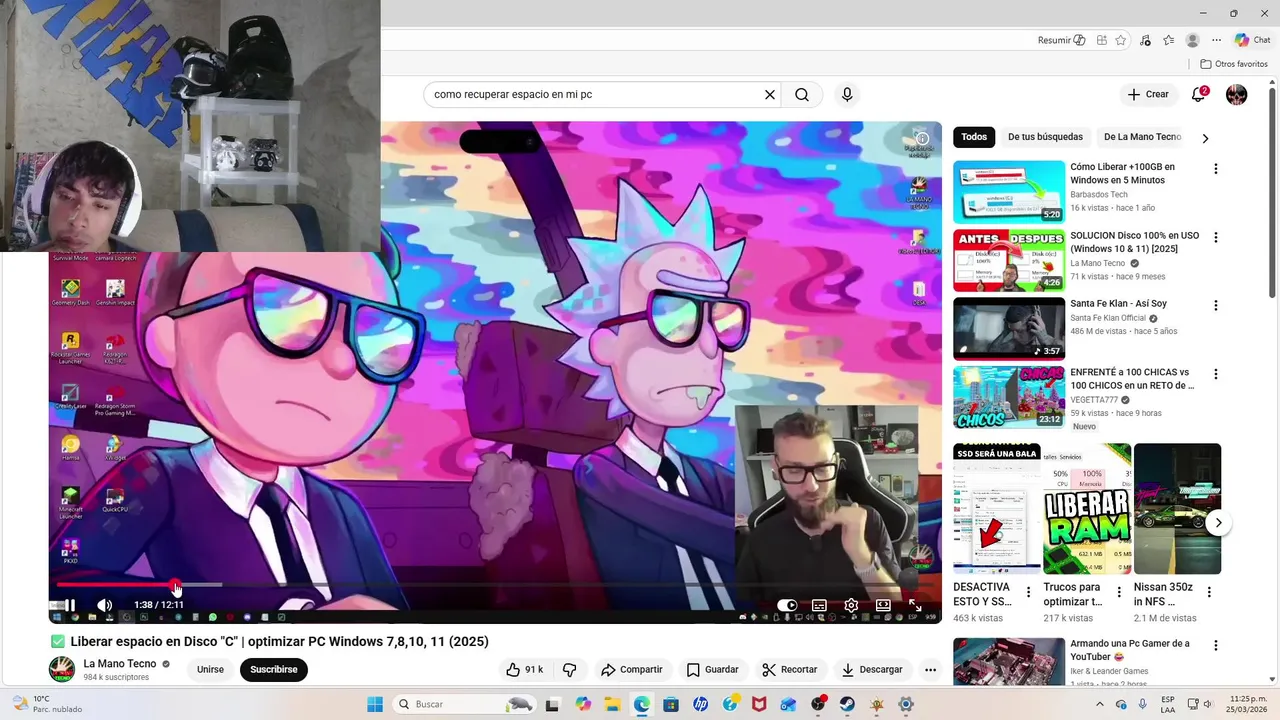Open ENFRENTÉ a 100 CHICAS video thumbnail
Screen dimensions: 1280x720
[x=1009, y=397]
